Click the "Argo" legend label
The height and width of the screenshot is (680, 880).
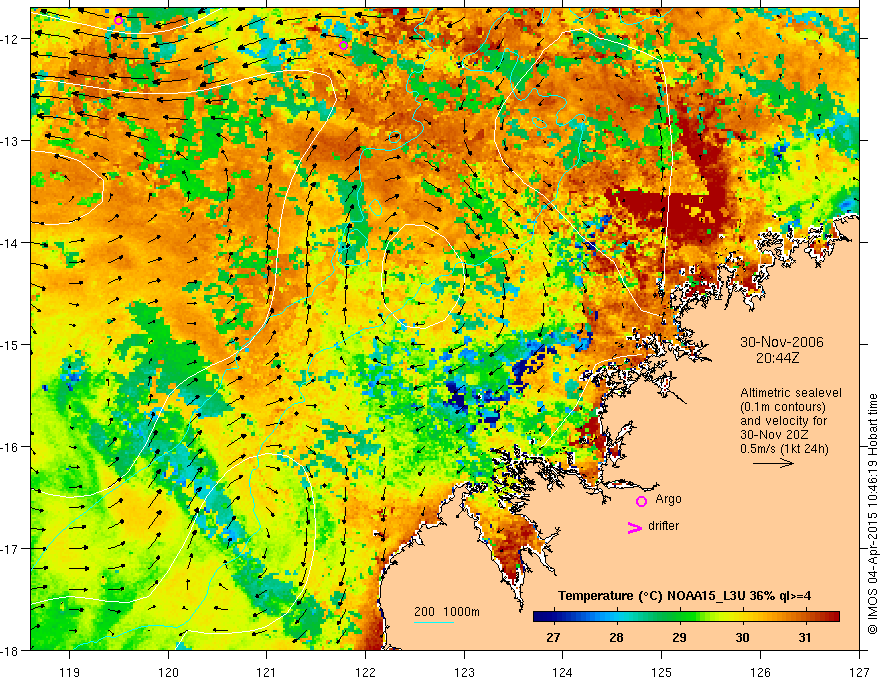tap(668, 499)
